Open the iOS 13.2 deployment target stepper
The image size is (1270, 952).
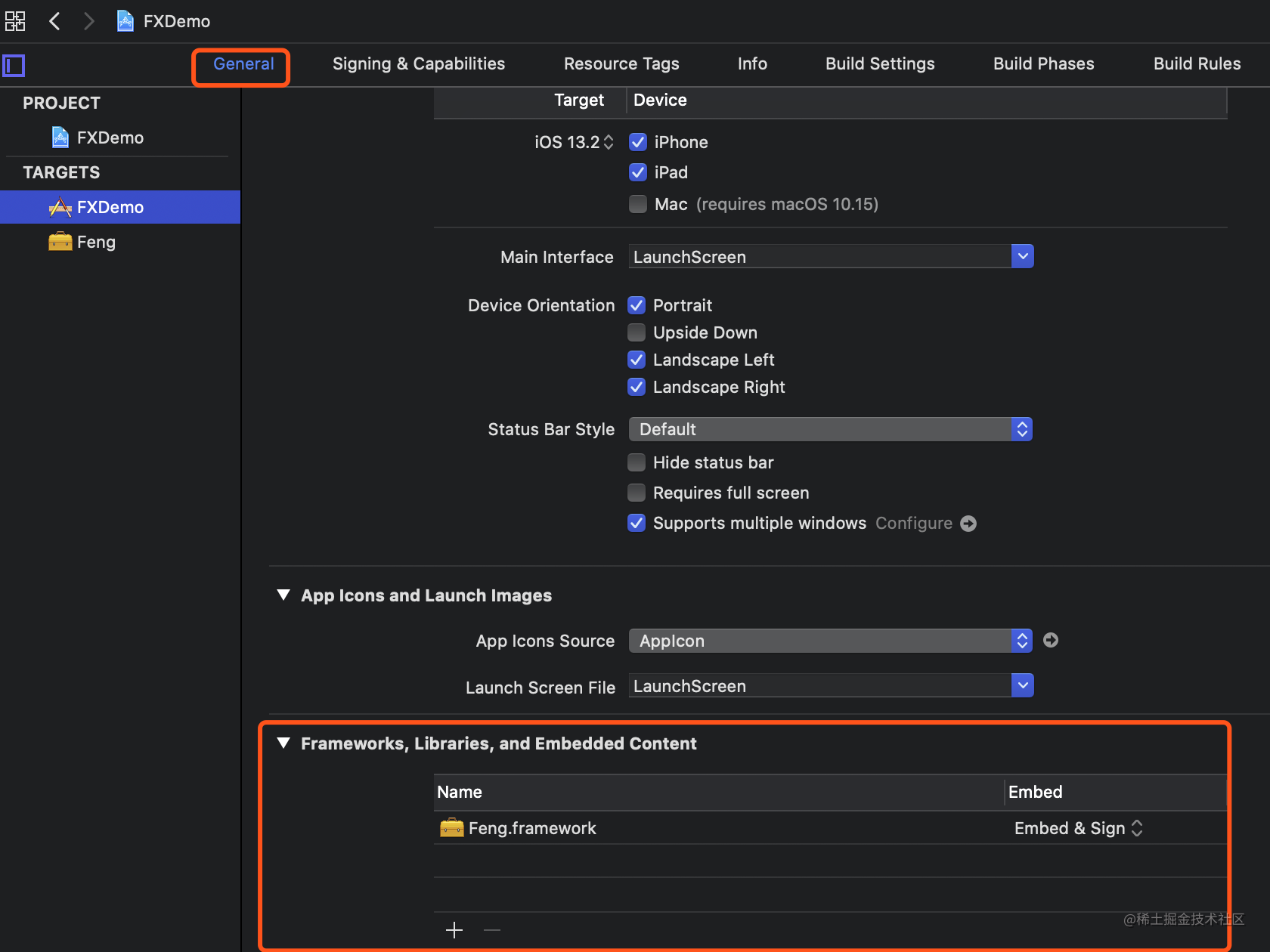[609, 142]
